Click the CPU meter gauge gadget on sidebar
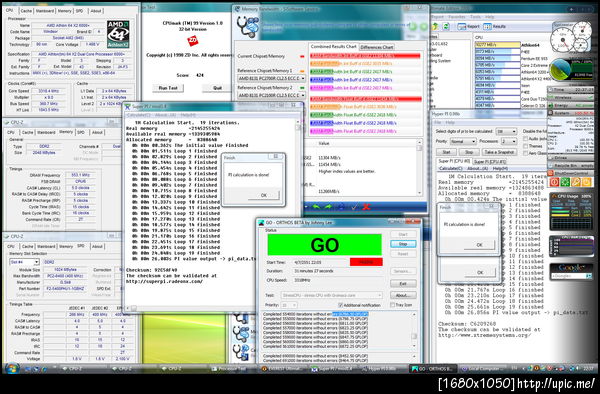Screen dimensions: 600x394 point(571,38)
